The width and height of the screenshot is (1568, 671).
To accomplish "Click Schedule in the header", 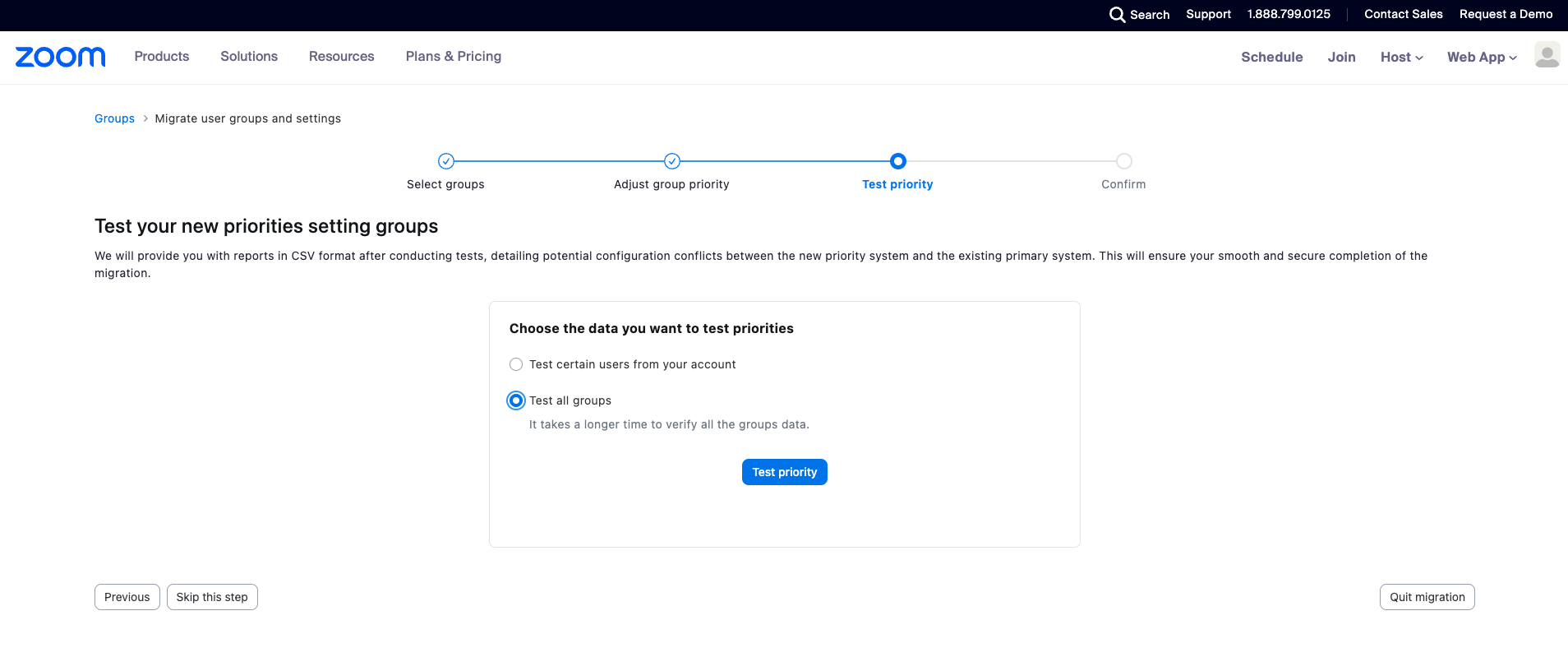I will [x=1272, y=57].
